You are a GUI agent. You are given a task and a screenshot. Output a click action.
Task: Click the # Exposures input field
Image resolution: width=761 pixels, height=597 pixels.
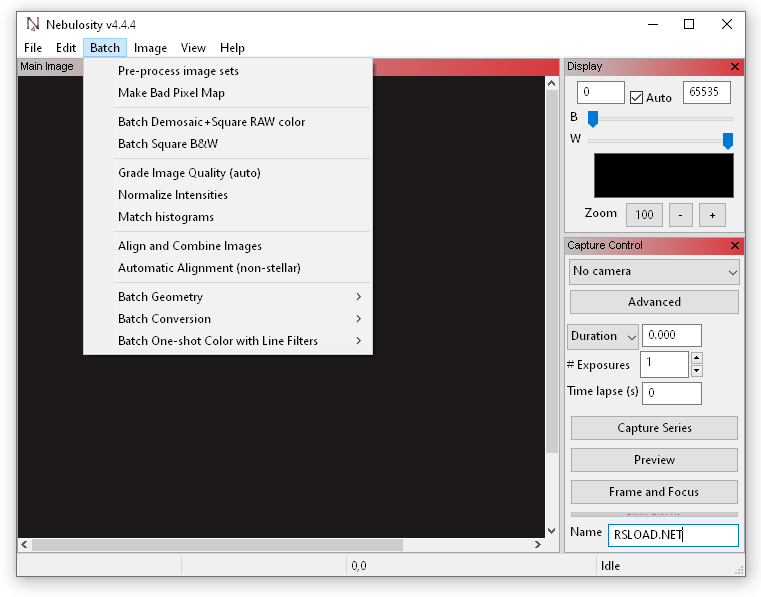pyautogui.click(x=664, y=364)
